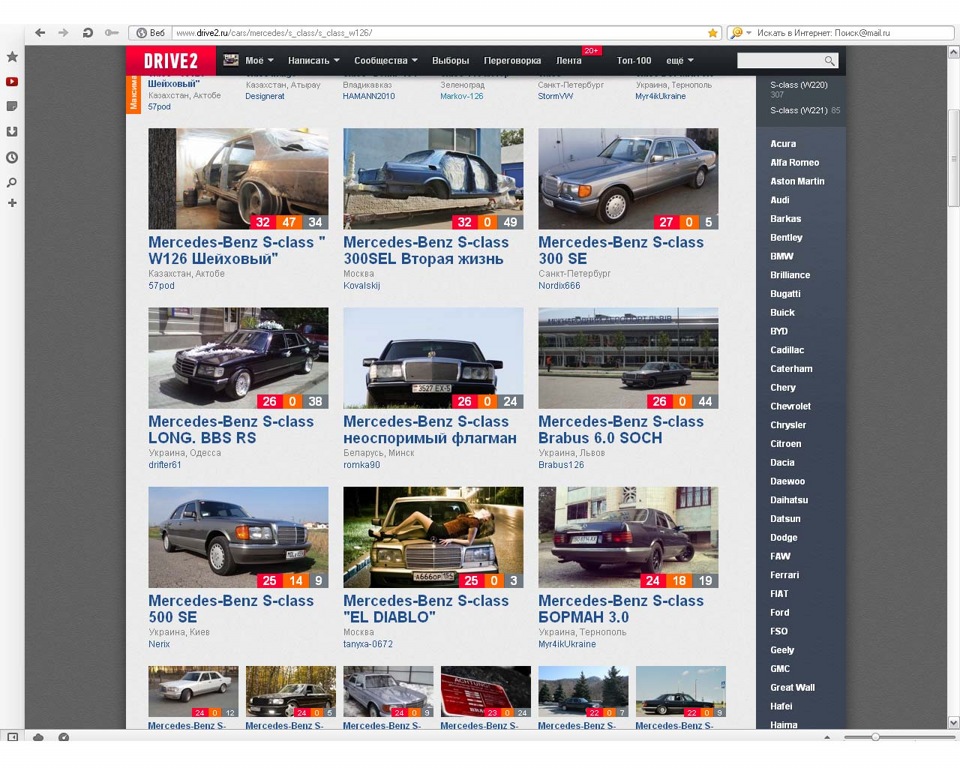Expand the 'Написать' dropdown menu

313,61
